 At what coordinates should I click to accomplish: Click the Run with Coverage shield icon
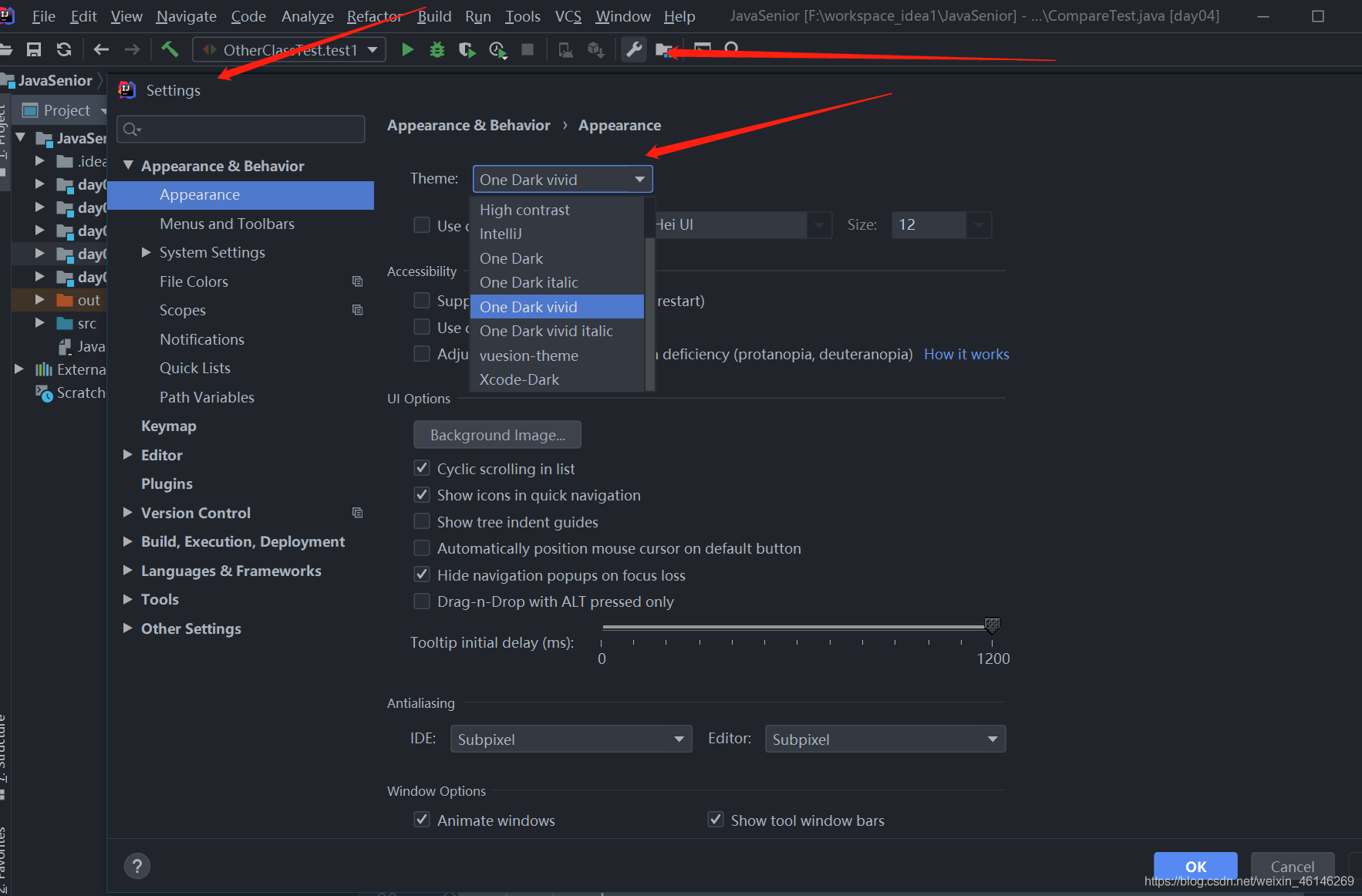pyautogui.click(x=467, y=50)
